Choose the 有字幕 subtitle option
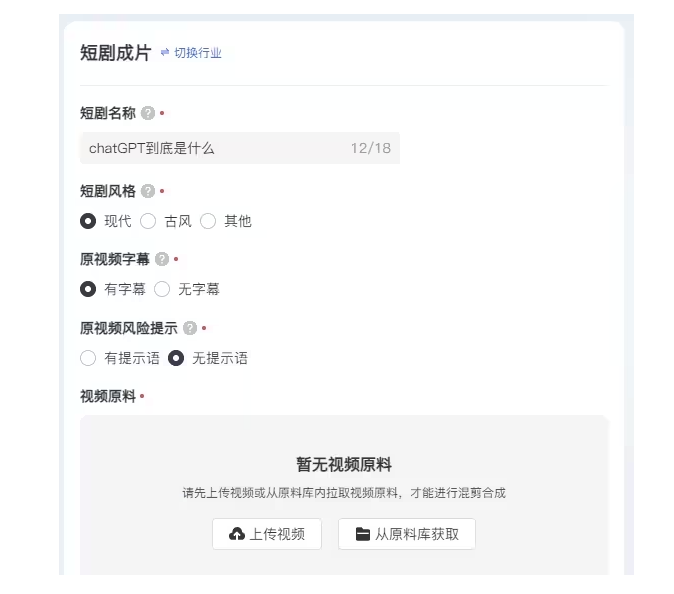This screenshot has height=594, width=674. coord(88,289)
